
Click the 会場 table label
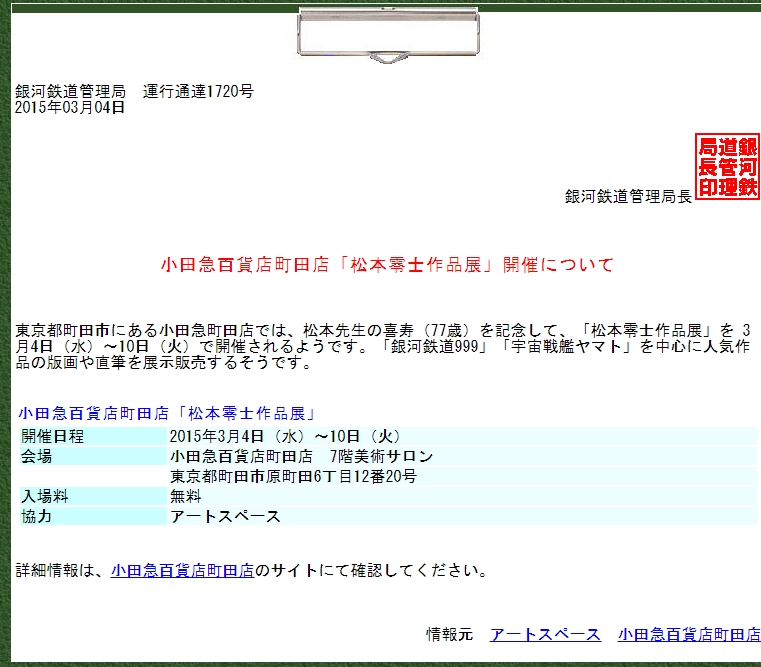point(93,456)
